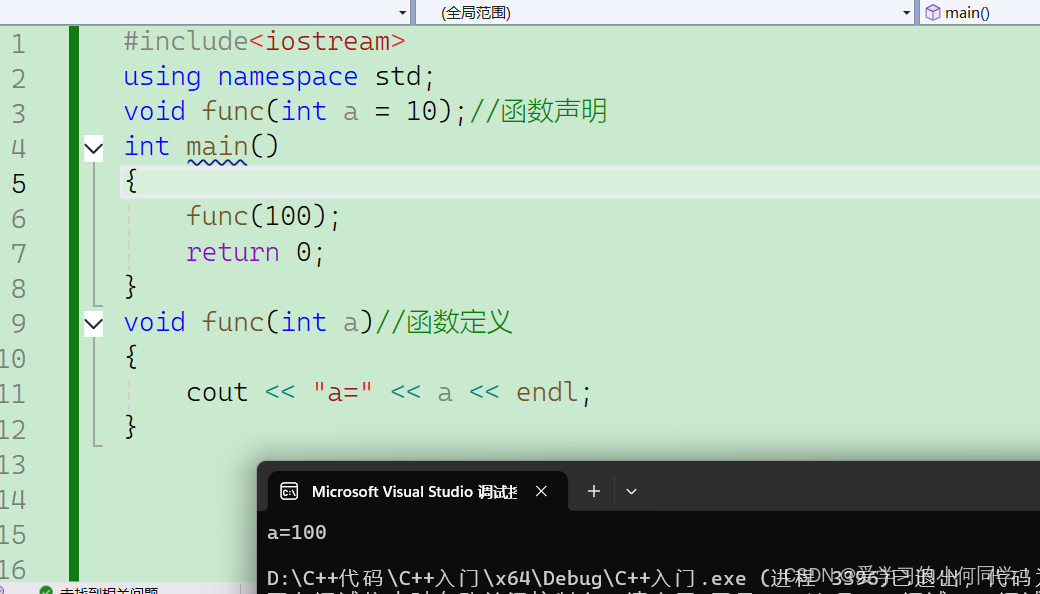Viewport: 1040px width, 594px height.
Task: Click the 'a=100' output in the console
Action: click(296, 532)
